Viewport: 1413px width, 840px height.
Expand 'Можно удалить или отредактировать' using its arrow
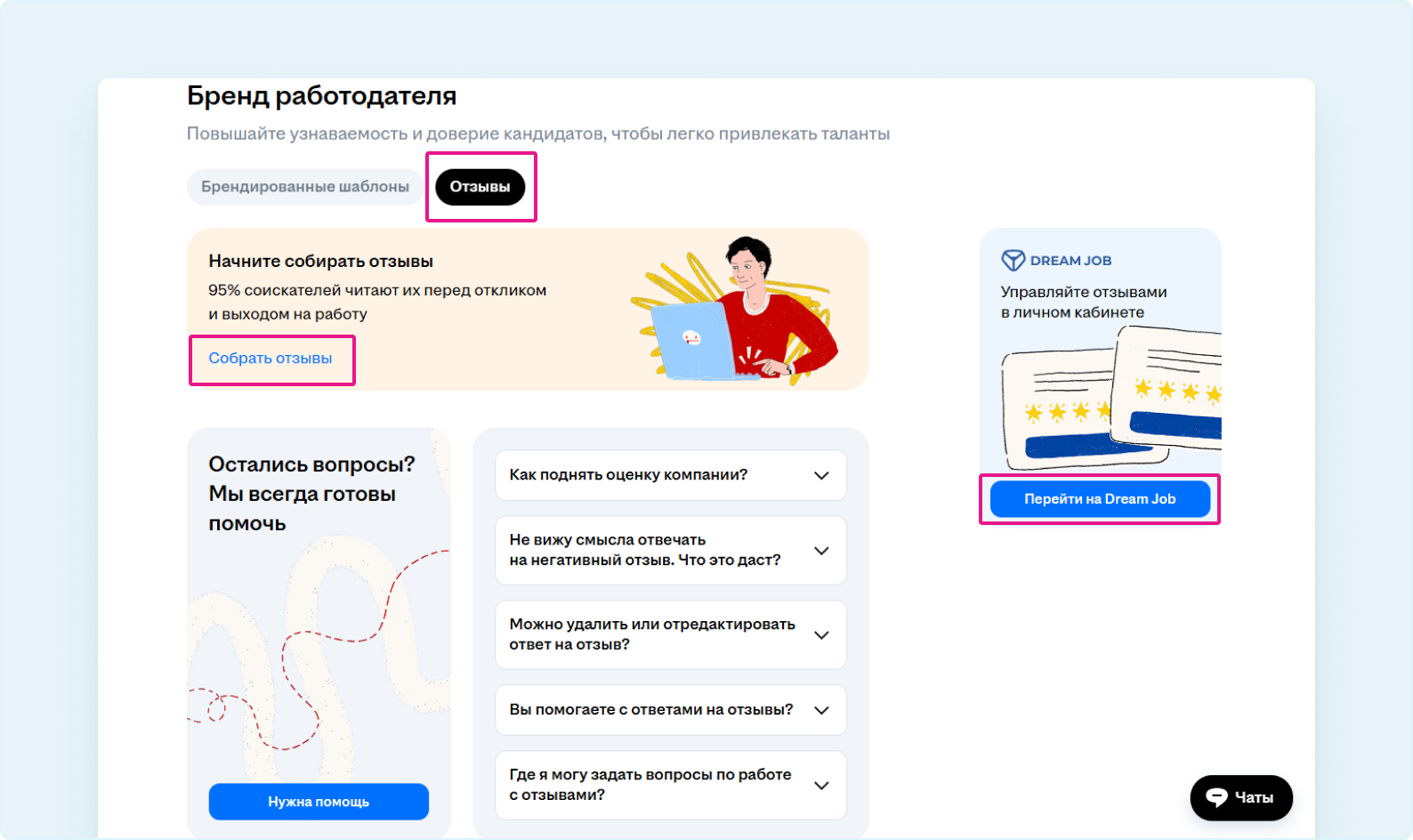(x=821, y=635)
